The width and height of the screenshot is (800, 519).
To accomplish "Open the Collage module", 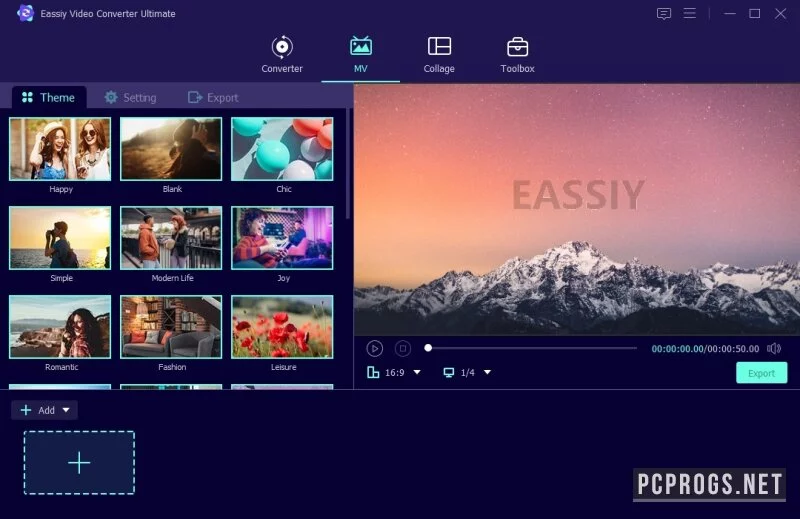I will tap(439, 55).
